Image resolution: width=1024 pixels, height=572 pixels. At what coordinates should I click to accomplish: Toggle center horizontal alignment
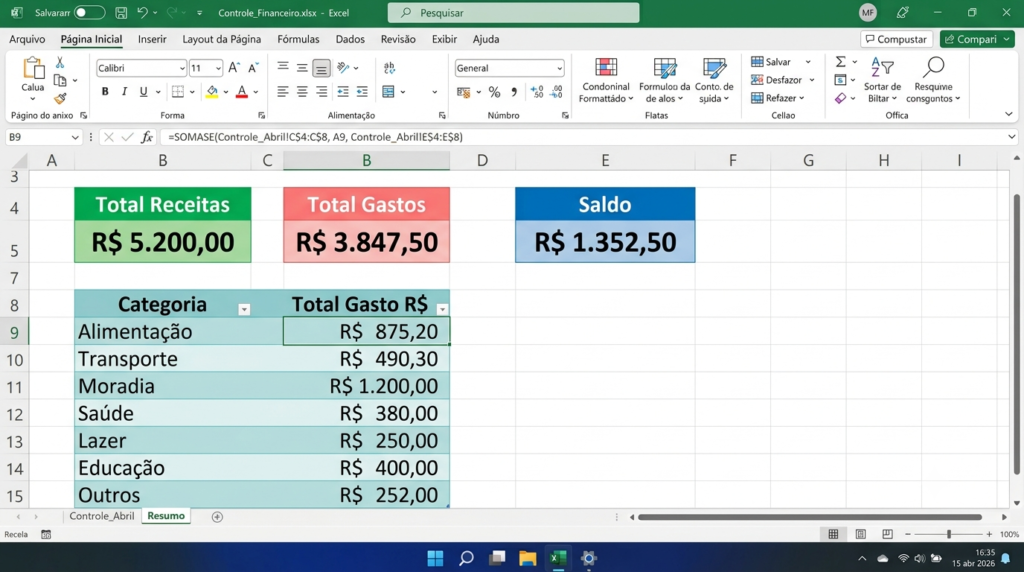click(x=302, y=92)
